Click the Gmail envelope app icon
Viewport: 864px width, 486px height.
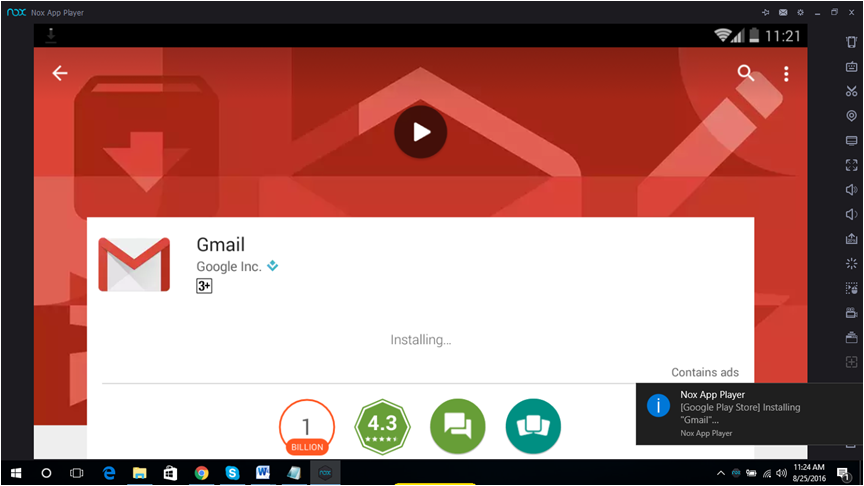134,264
